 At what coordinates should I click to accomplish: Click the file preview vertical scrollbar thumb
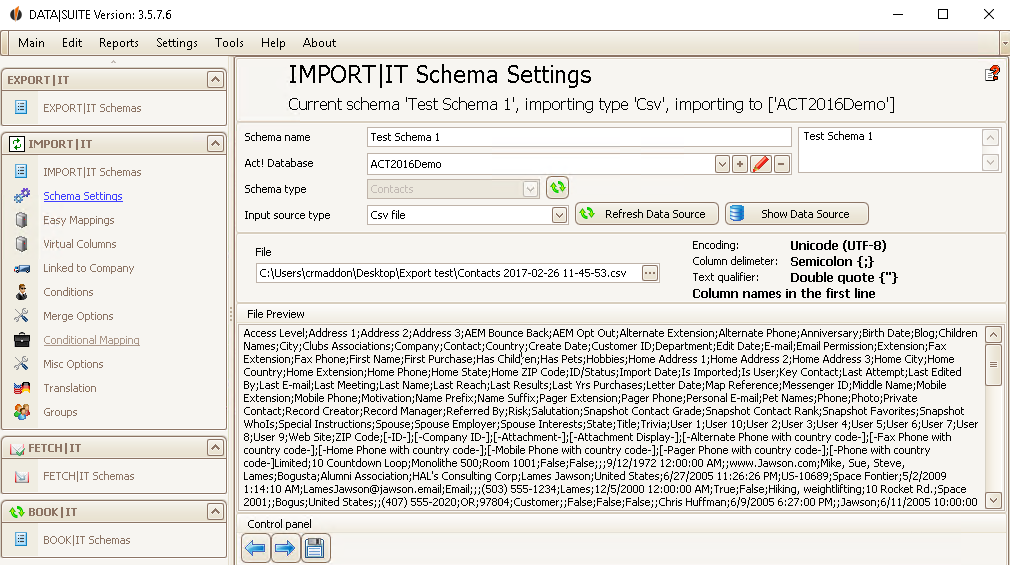point(993,365)
